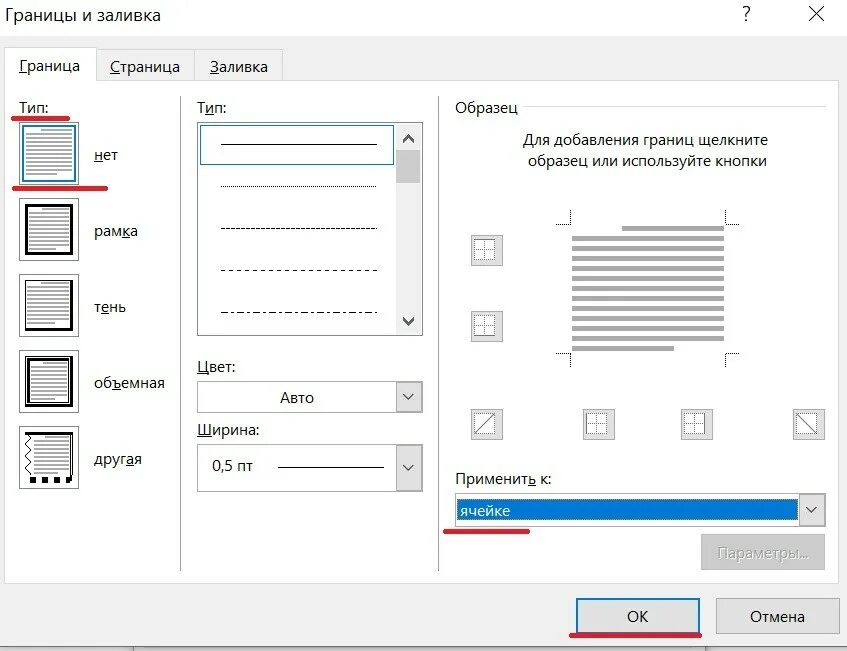
Task: Click the 'тень' label text
Action: click(x=110, y=307)
